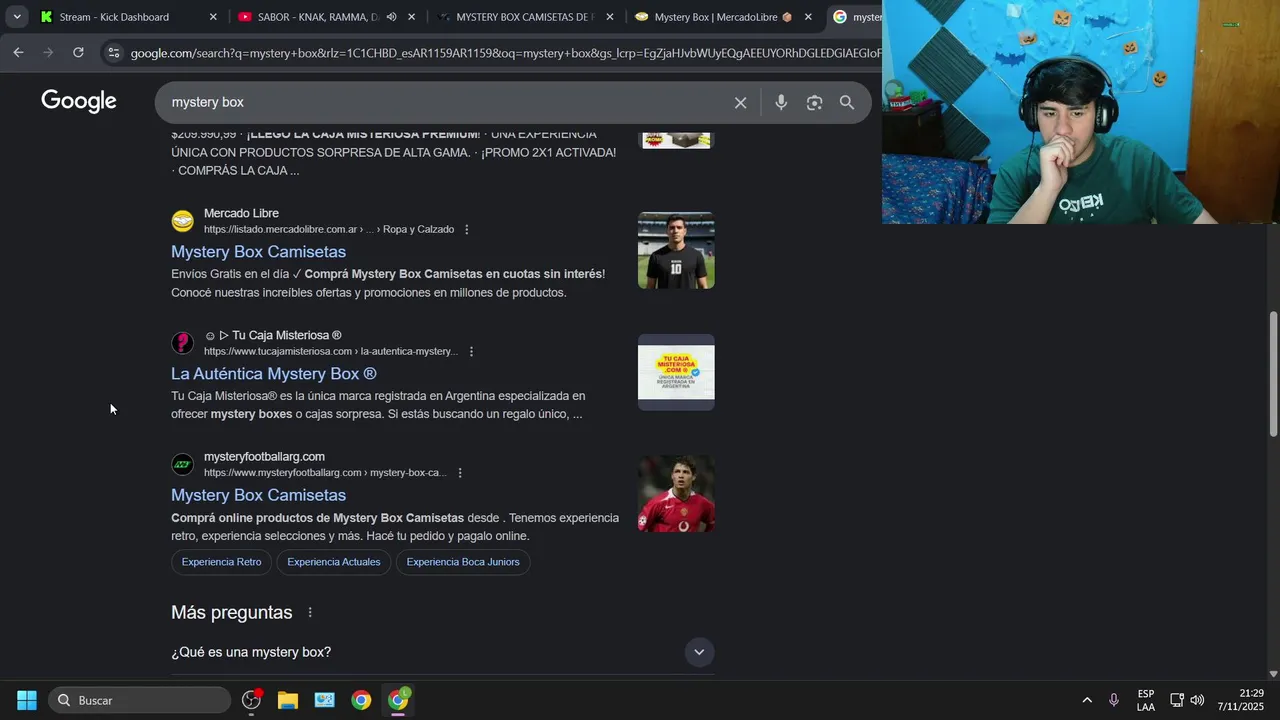Switch to the Stream - Kick Dashboard tab
Image resolution: width=1280 pixels, height=720 pixels.
(x=113, y=17)
